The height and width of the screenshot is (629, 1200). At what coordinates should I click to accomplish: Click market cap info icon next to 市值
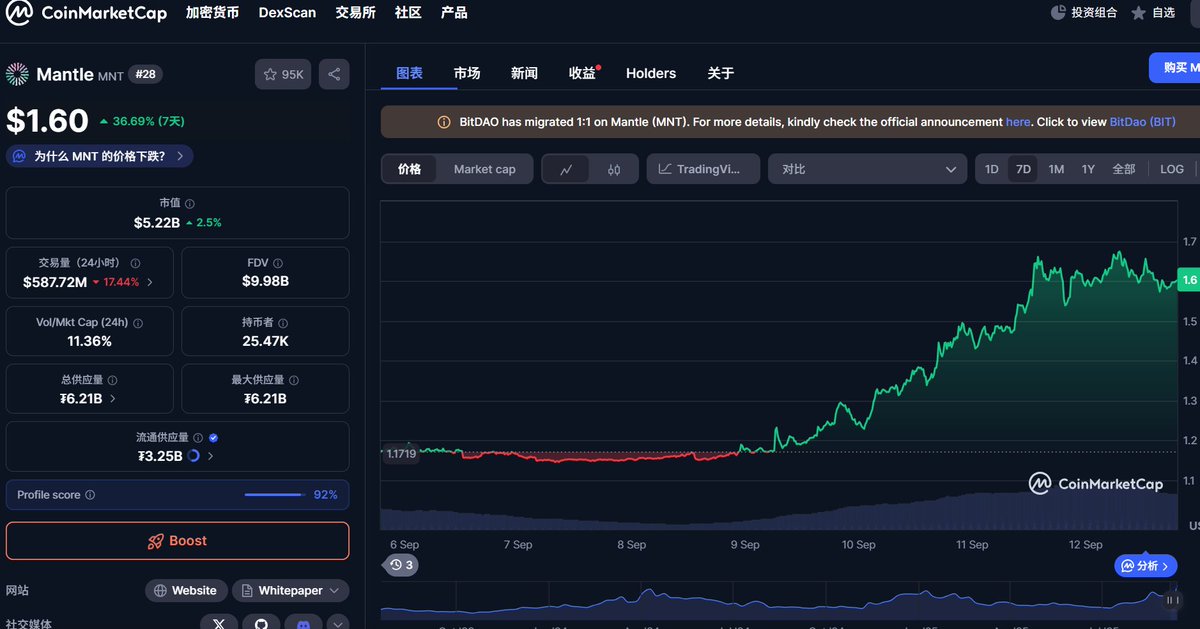190,203
